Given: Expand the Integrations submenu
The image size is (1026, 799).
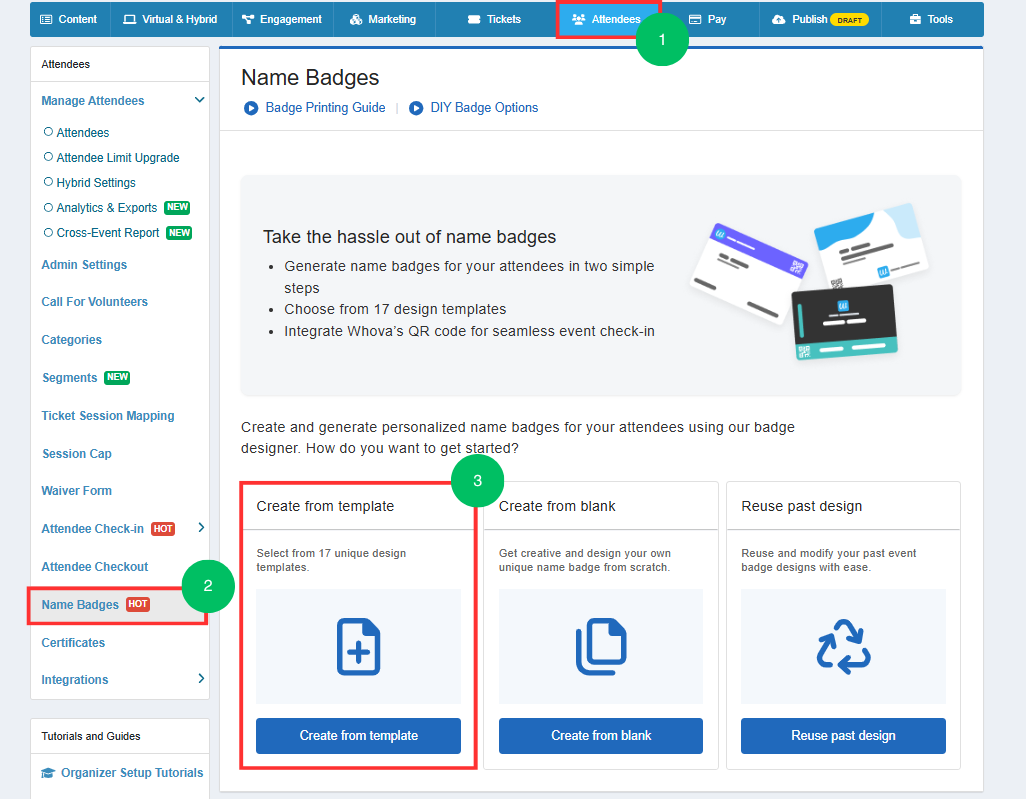Looking at the screenshot, I should (201, 680).
